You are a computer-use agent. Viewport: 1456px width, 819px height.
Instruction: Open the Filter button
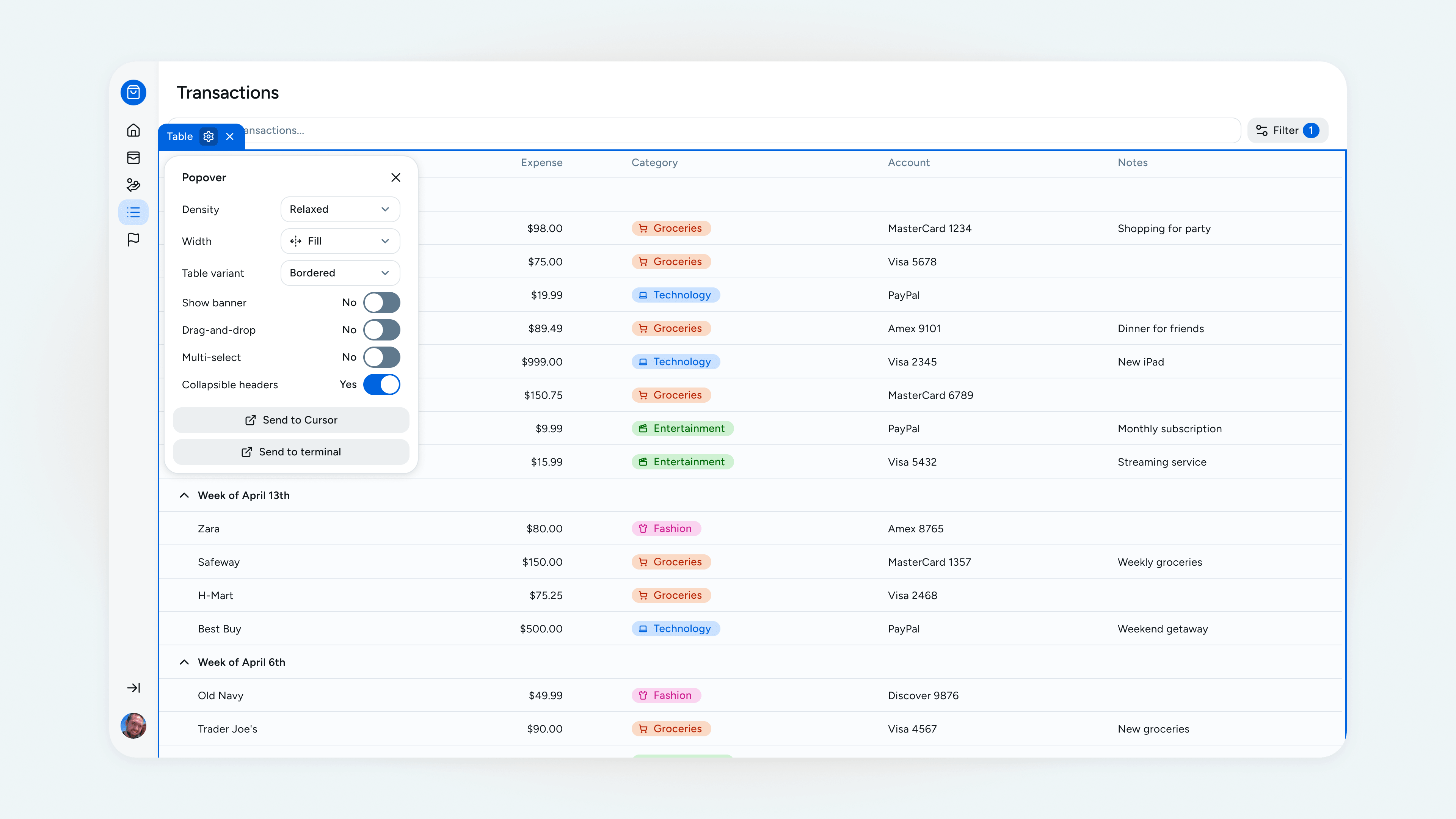point(1288,130)
